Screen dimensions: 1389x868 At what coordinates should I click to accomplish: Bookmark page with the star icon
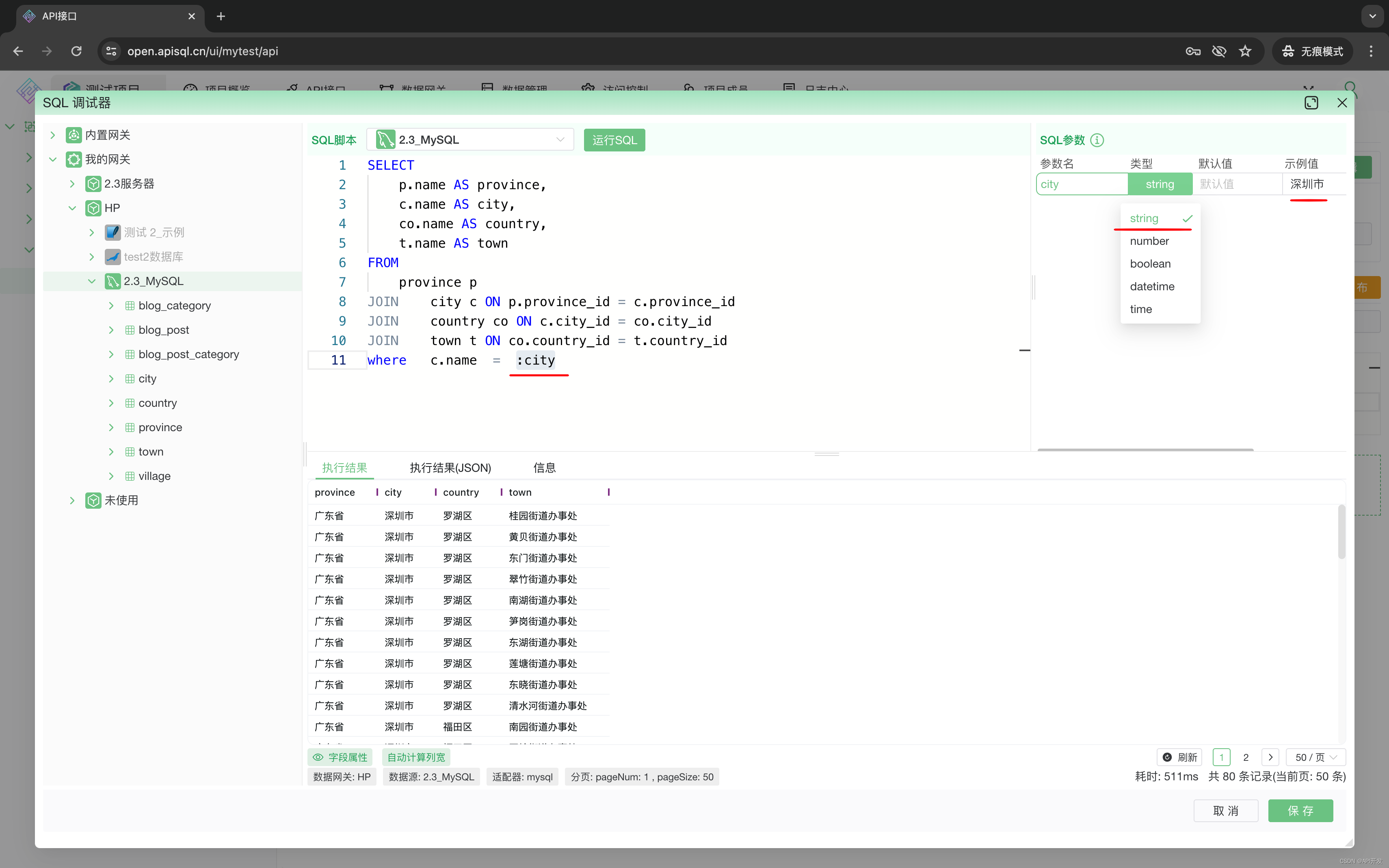(x=1245, y=51)
